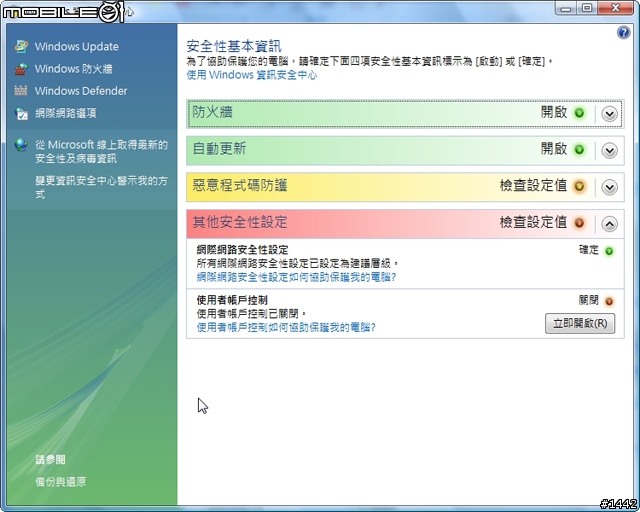640x512 pixels.
Task: Click the Windows Update shield icon
Action: [21, 47]
